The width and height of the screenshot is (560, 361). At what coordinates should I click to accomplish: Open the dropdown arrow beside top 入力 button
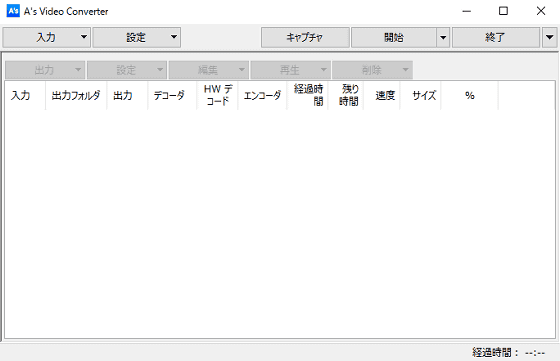pyautogui.click(x=84, y=37)
